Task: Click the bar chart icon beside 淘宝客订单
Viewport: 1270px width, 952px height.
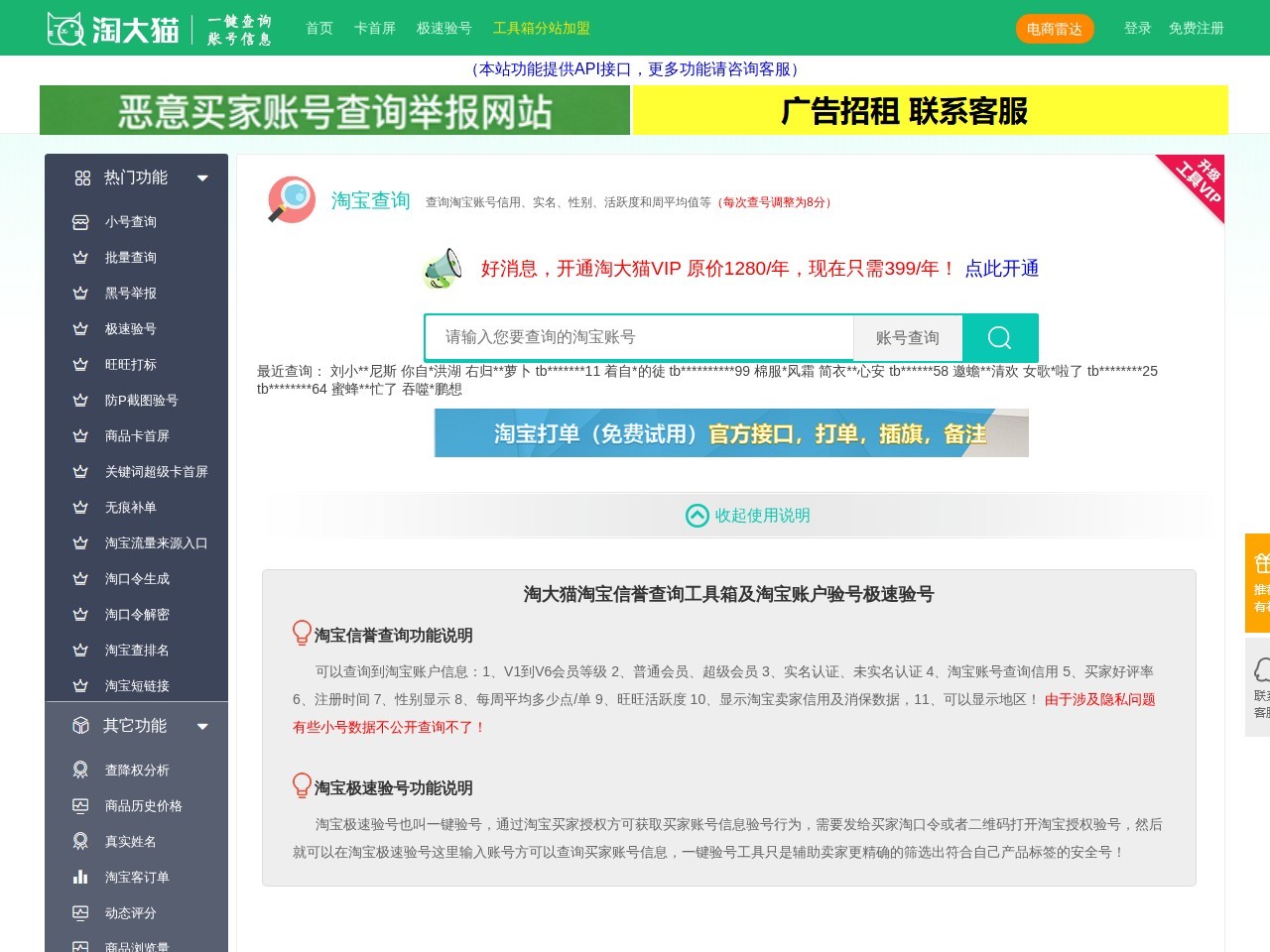Action: tap(81, 878)
